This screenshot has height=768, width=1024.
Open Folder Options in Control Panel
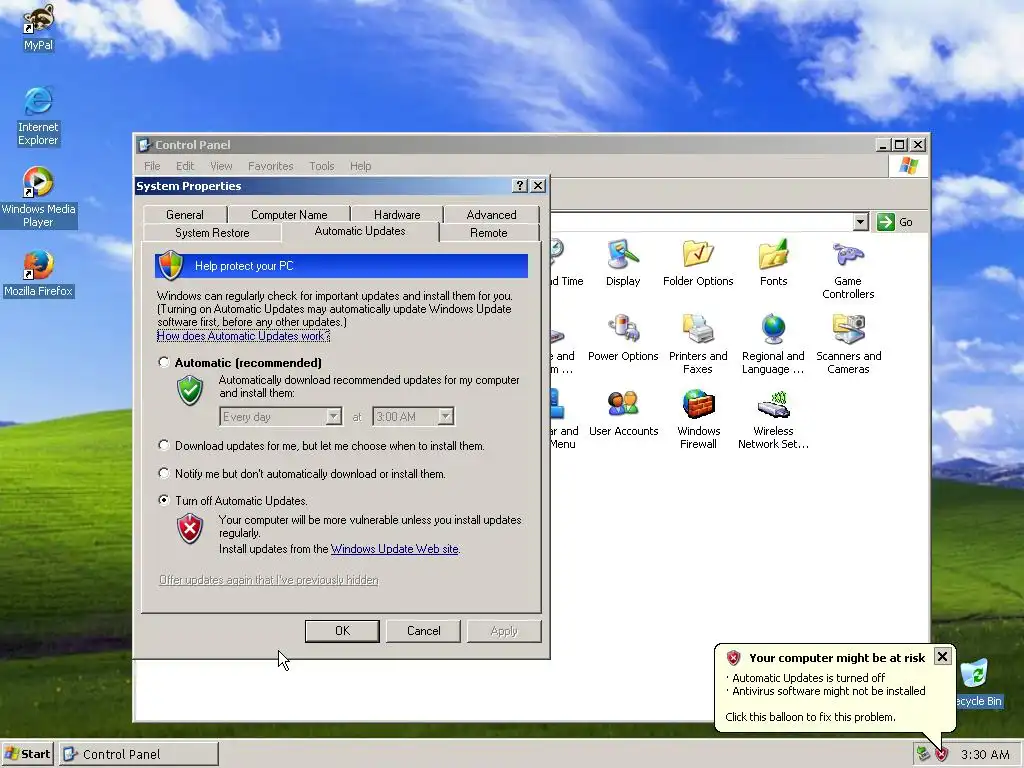(x=697, y=263)
